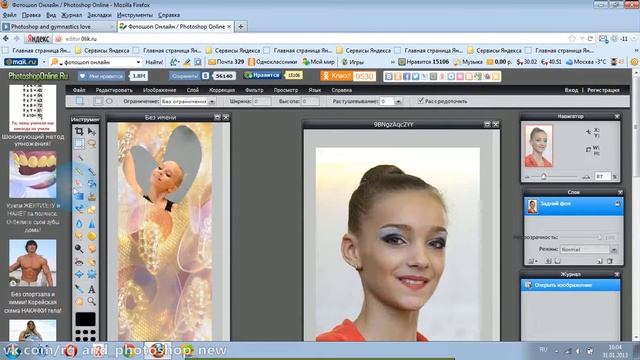
Task: Select the Paint Bucket tool
Action: click(x=92, y=183)
